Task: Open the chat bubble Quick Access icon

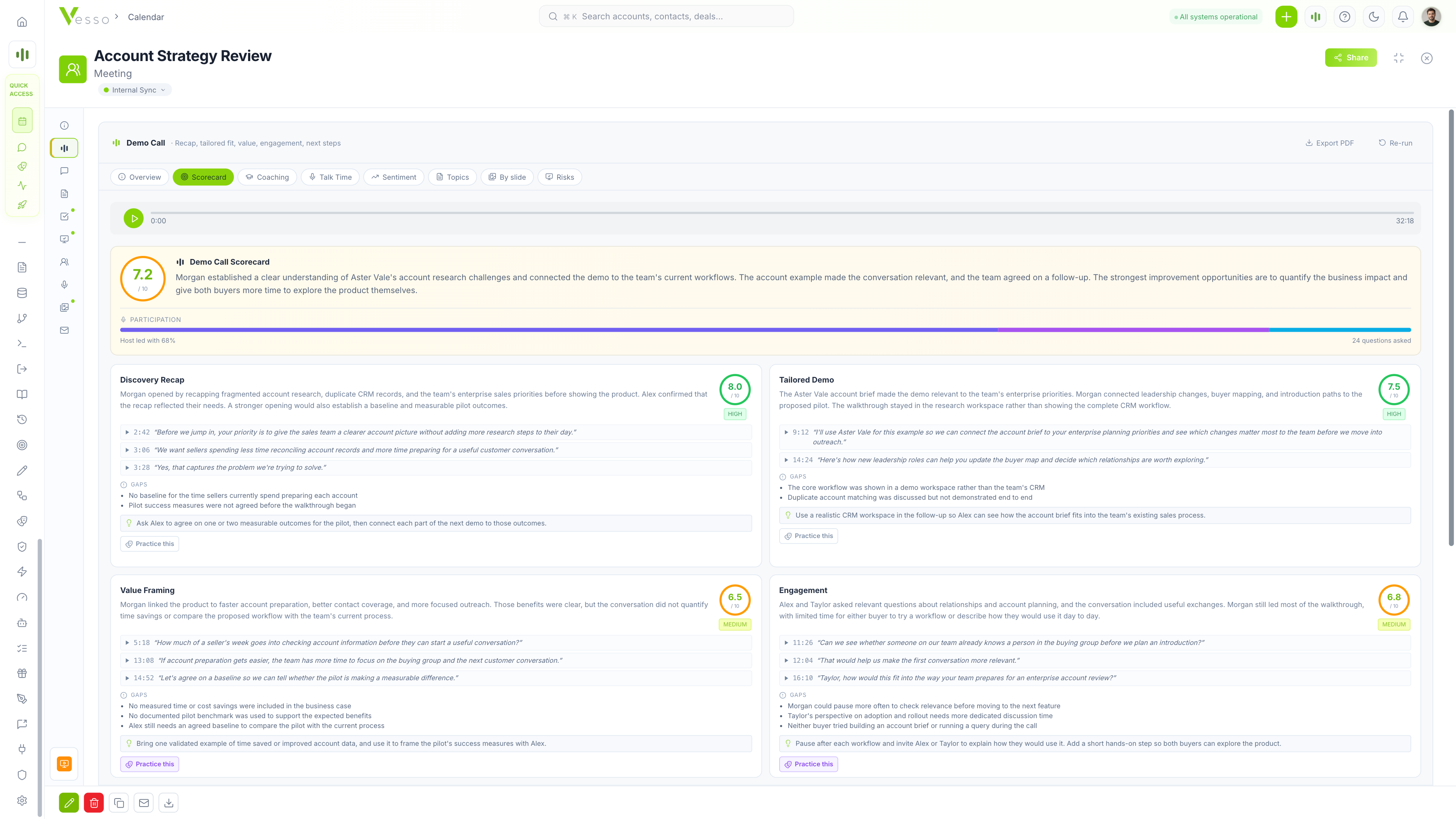Action: coord(22,147)
